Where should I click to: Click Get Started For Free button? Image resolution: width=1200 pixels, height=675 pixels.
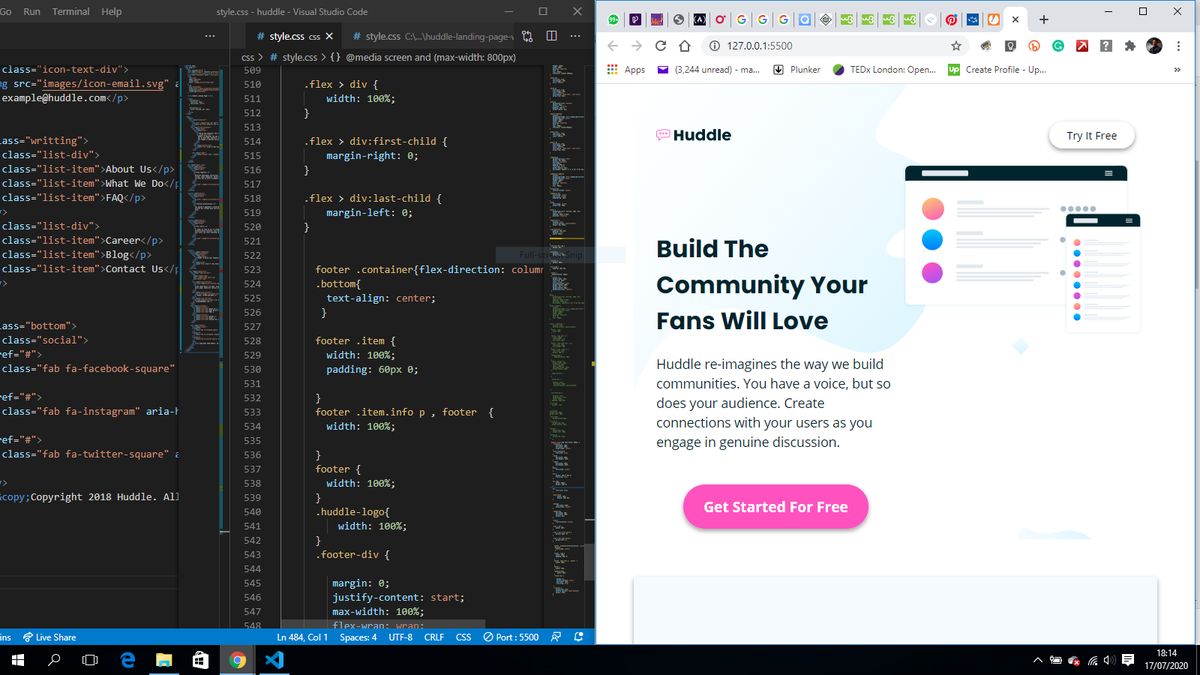[775, 507]
